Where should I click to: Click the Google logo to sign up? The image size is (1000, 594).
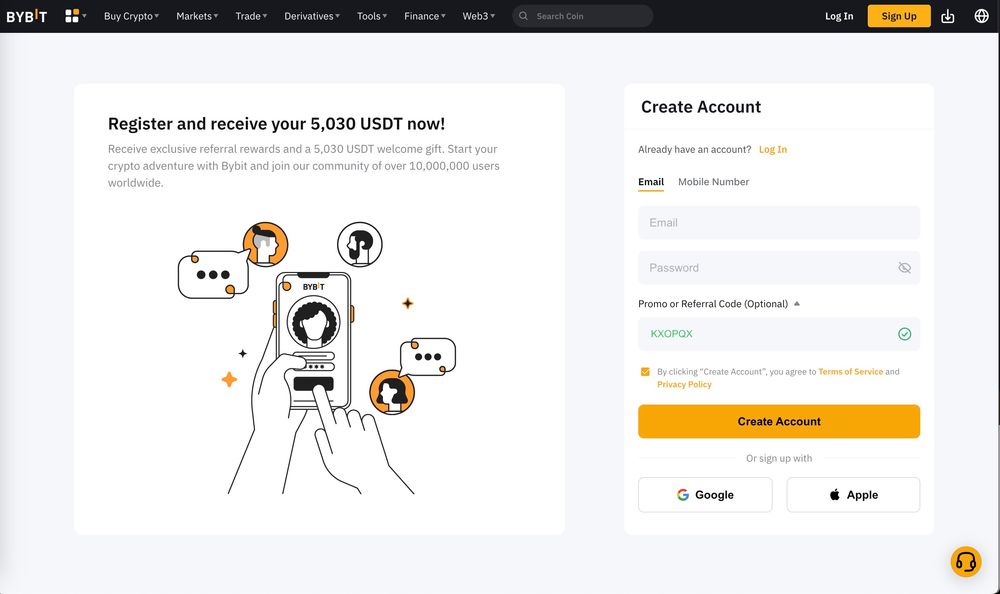(x=682, y=494)
